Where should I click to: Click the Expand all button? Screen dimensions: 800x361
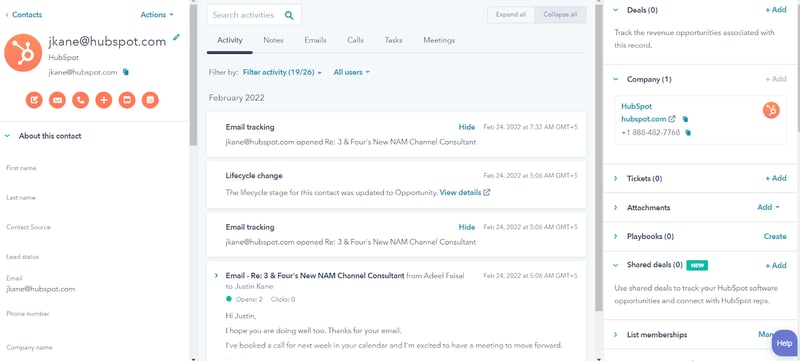tap(511, 15)
